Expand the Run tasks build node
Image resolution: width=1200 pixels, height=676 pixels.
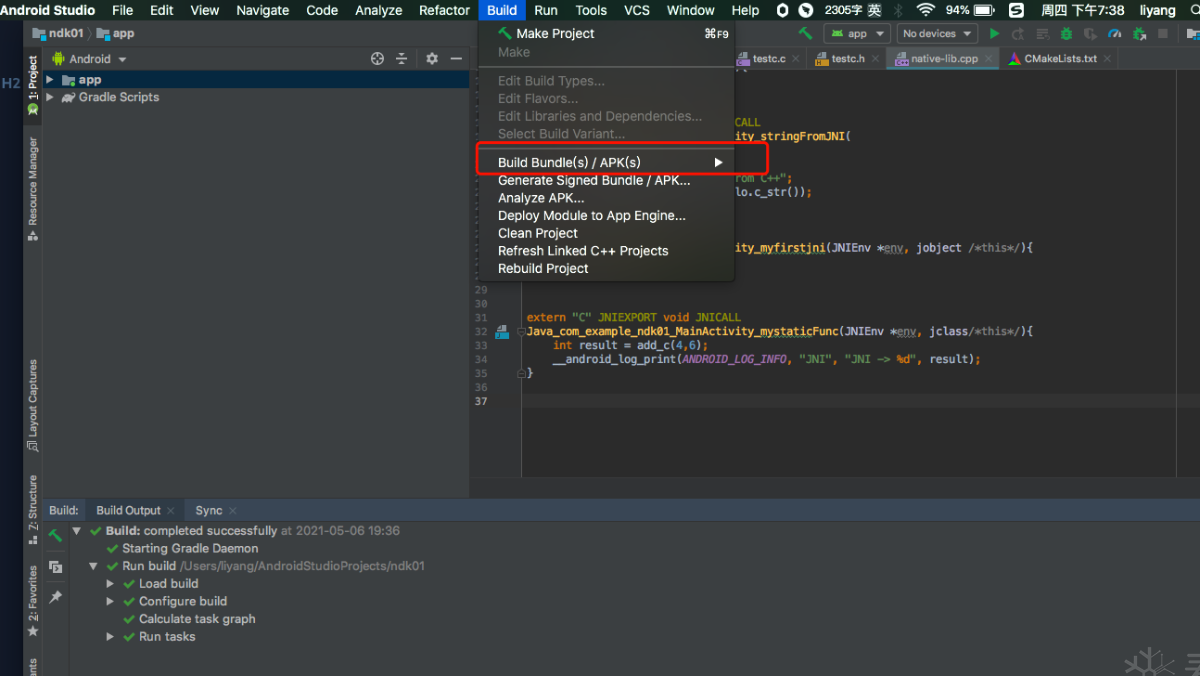(110, 637)
